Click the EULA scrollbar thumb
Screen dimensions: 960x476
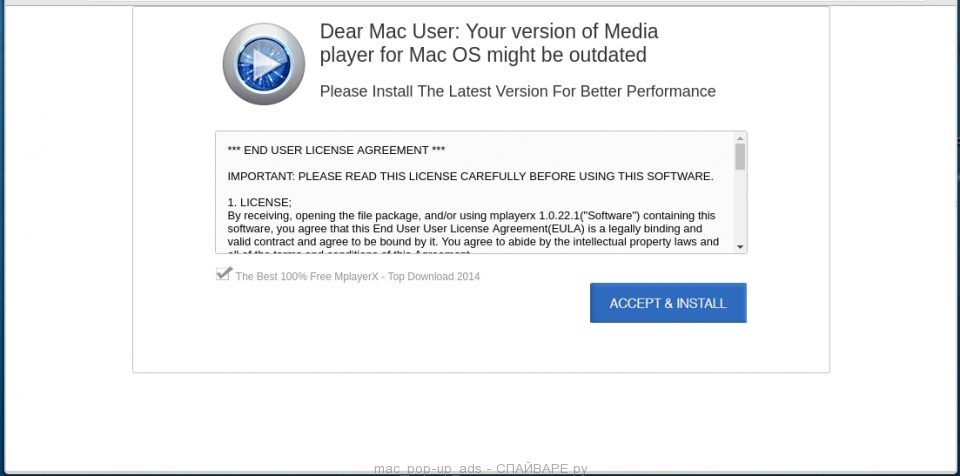[x=740, y=157]
